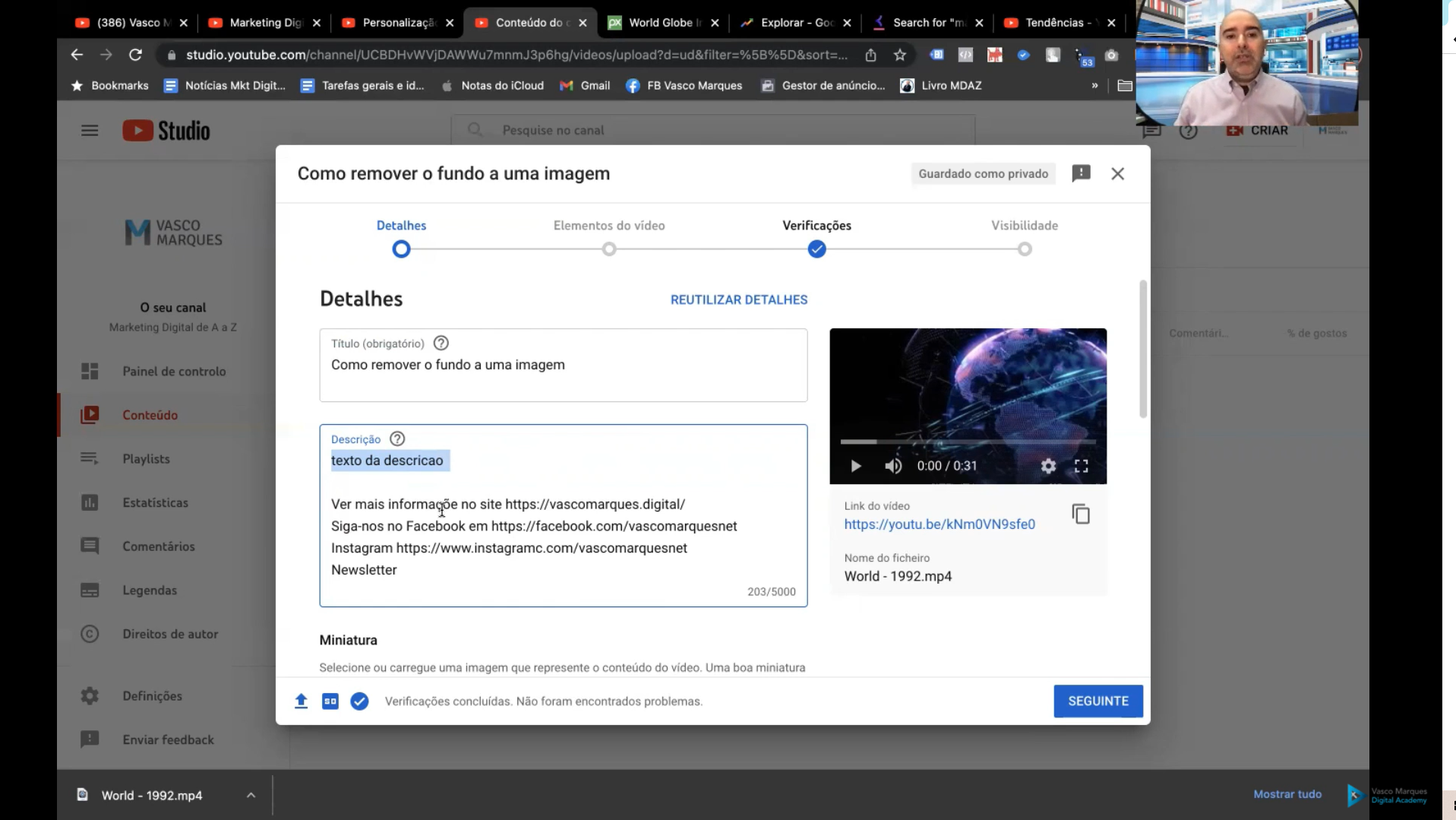This screenshot has height=820, width=1456.
Task: Open the Painel de controlo section
Action: (x=174, y=371)
